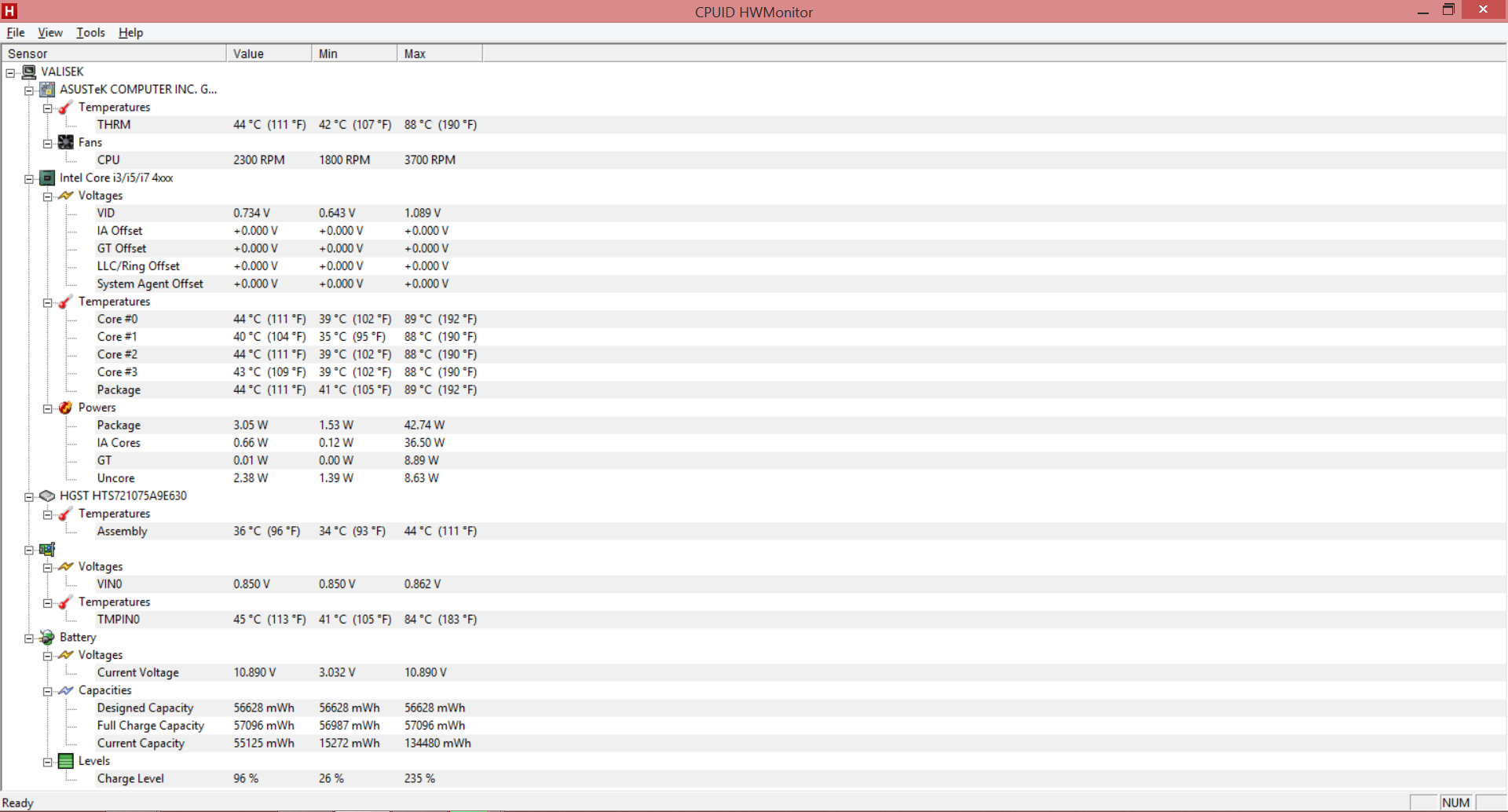Click the thermometer icon beside ASUSTeK Temperatures
Image resolution: width=1508 pixels, height=812 pixels.
coord(66,107)
